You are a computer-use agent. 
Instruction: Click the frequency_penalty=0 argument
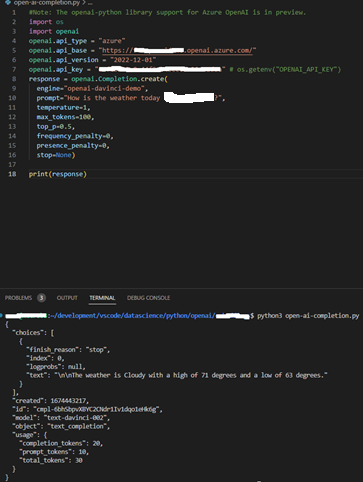[x=75, y=136]
